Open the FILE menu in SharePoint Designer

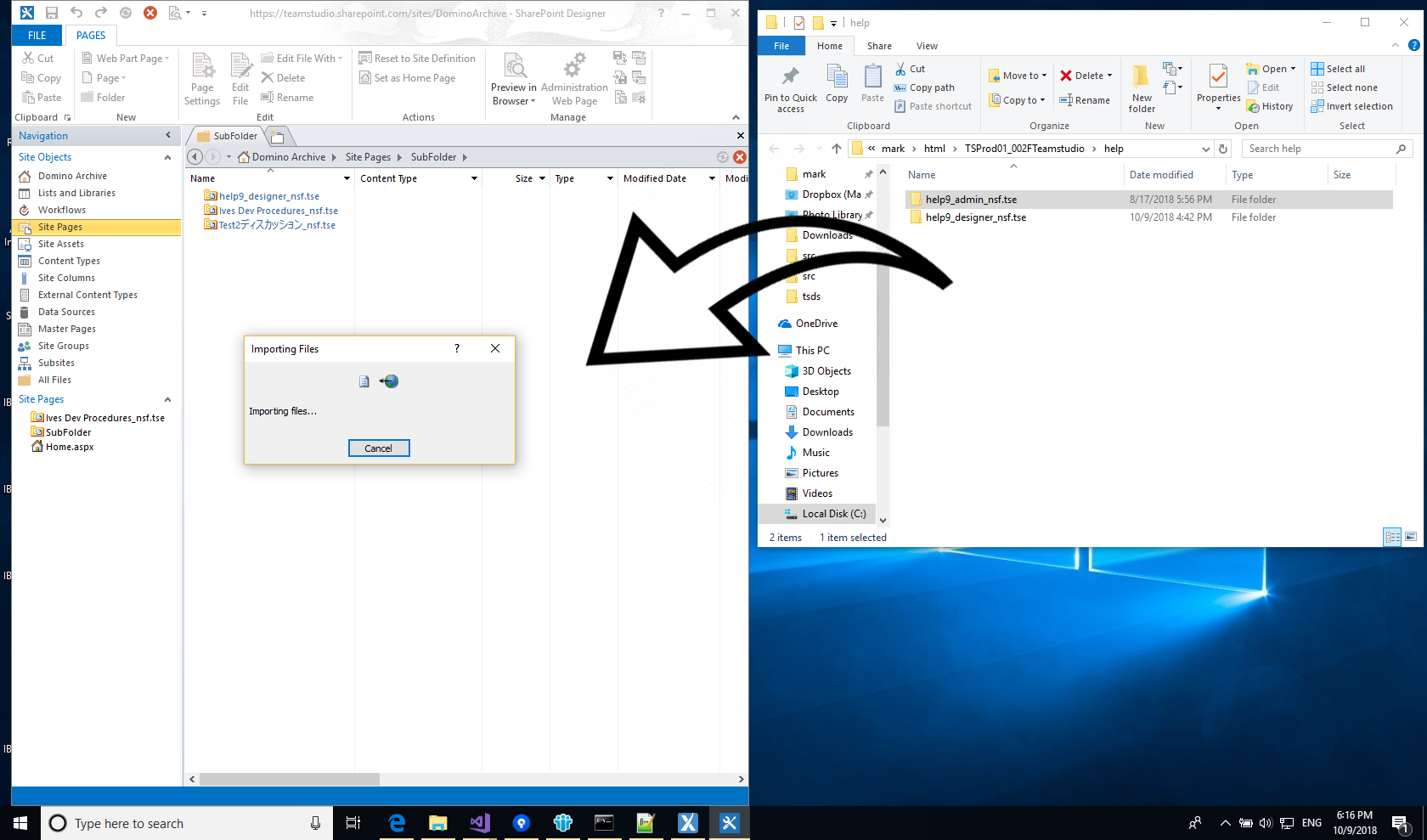(x=36, y=35)
